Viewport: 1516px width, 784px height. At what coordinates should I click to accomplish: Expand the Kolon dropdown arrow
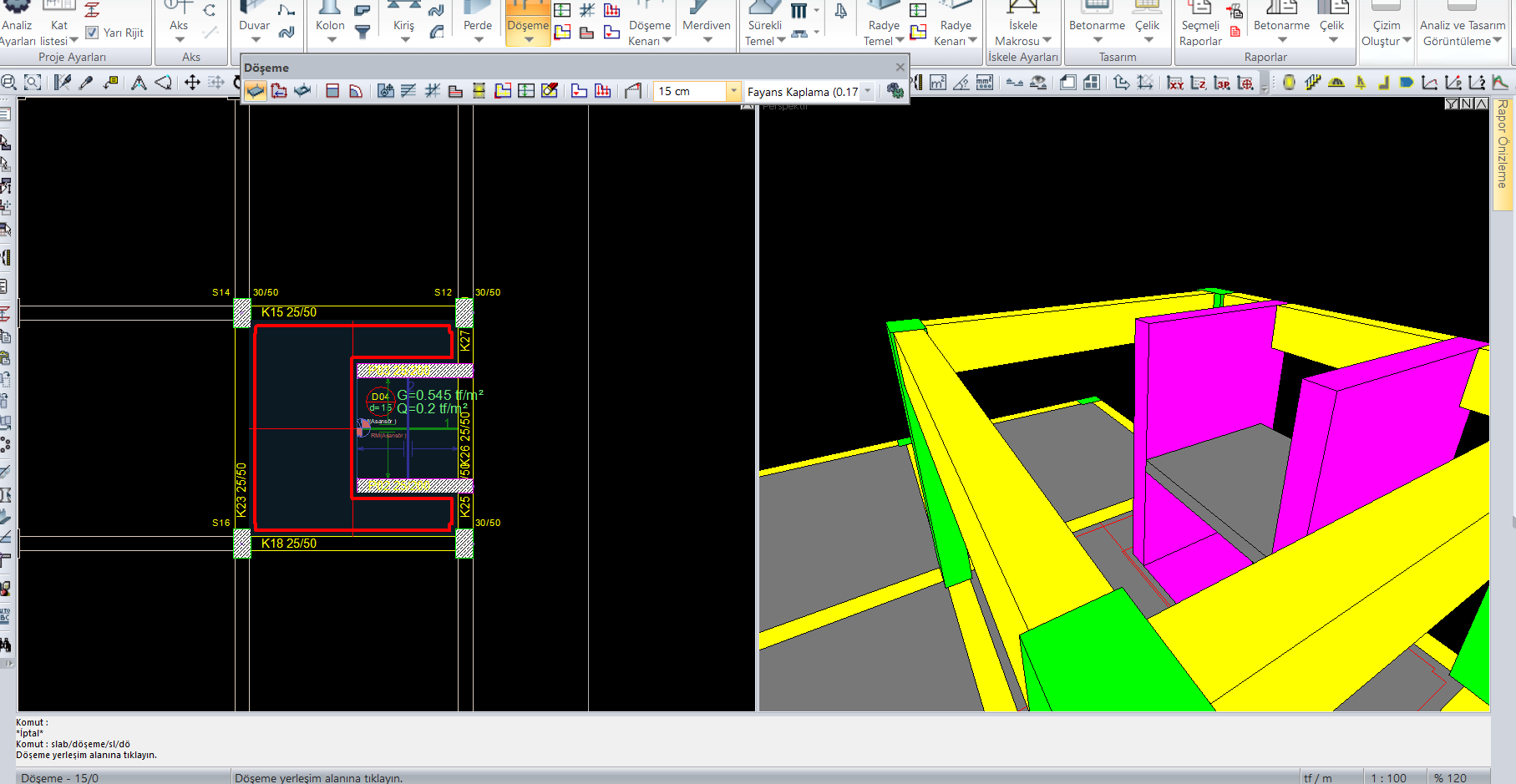point(331,40)
